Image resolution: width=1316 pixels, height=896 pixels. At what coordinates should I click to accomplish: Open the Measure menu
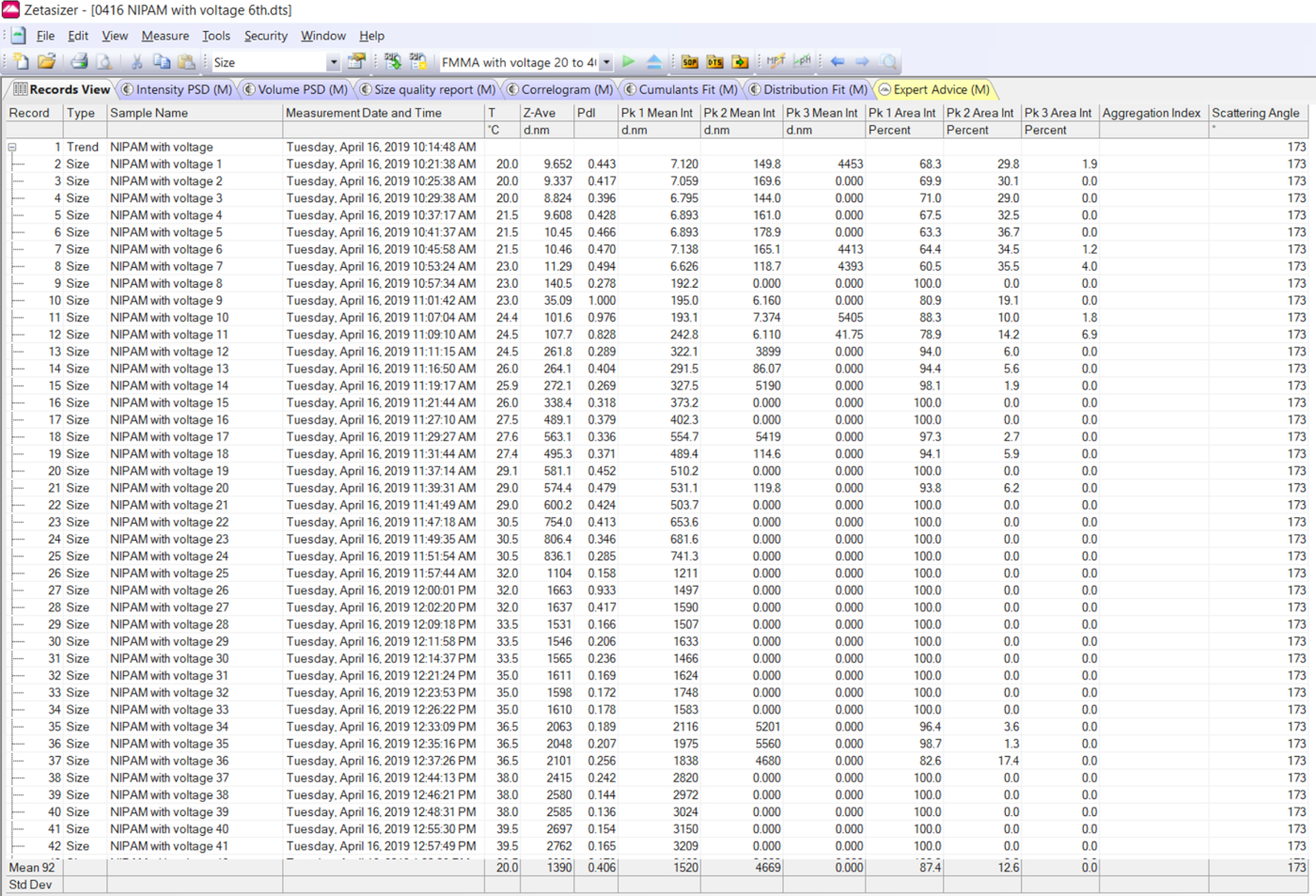click(x=164, y=36)
